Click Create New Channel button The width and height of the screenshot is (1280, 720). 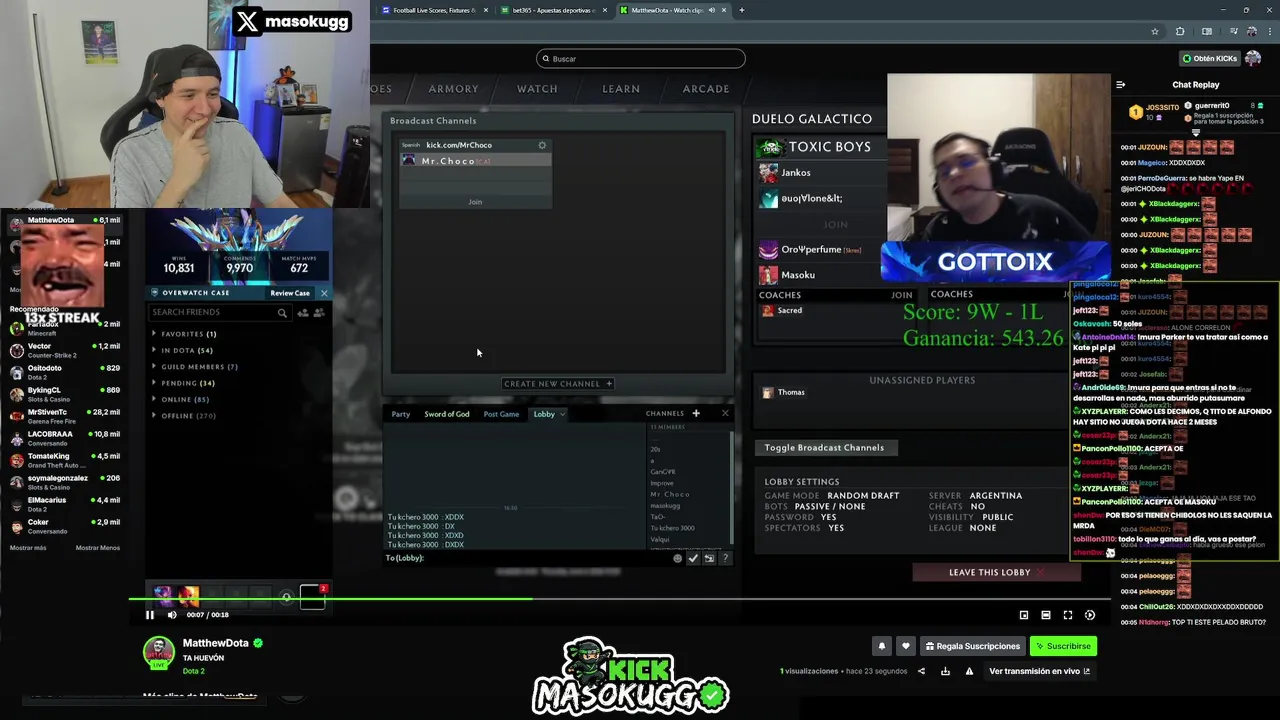(558, 384)
